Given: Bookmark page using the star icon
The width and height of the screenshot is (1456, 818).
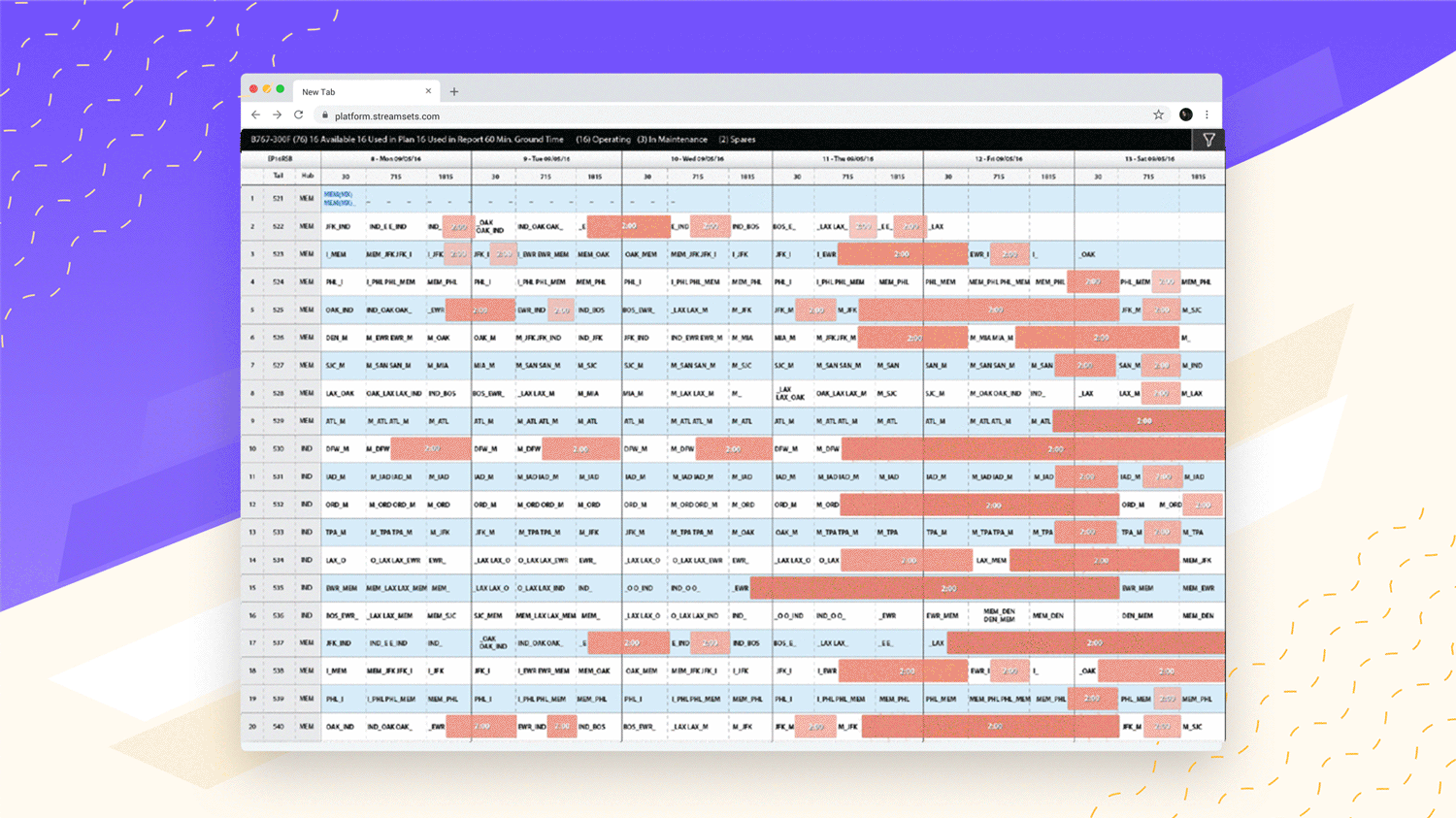Looking at the screenshot, I should (1158, 115).
